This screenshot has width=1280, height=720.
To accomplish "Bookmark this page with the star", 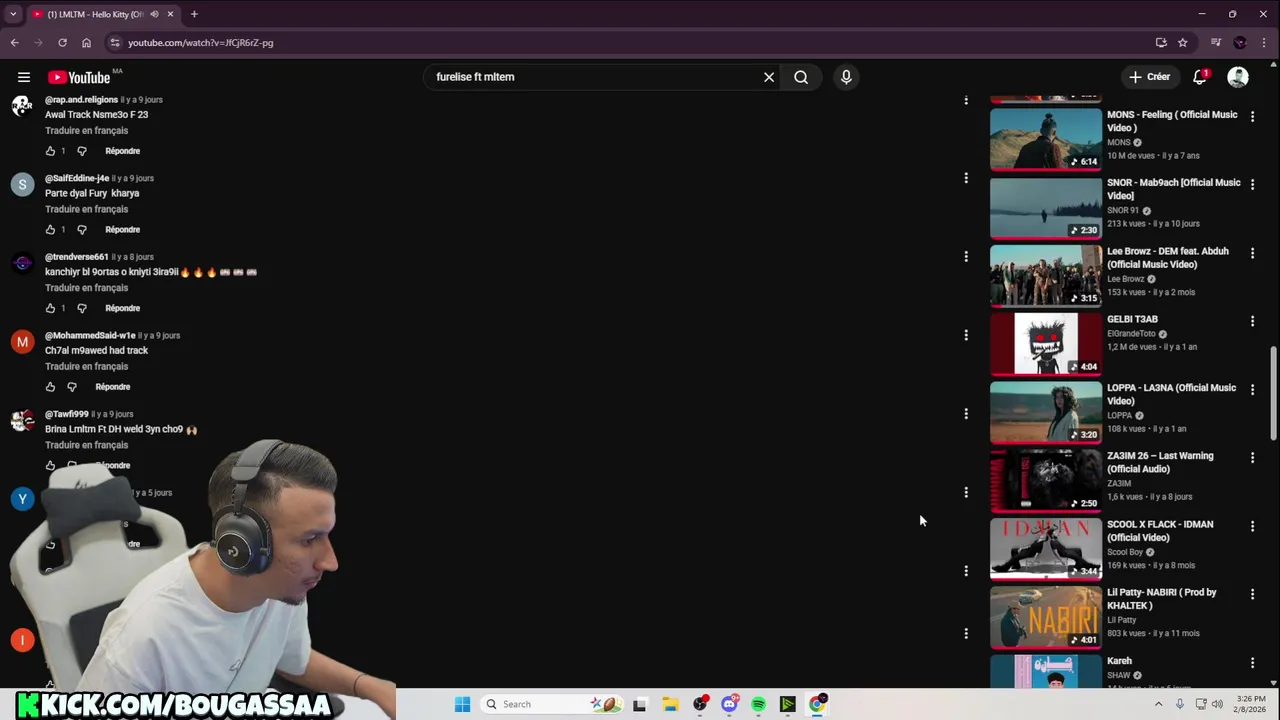I will (1183, 43).
